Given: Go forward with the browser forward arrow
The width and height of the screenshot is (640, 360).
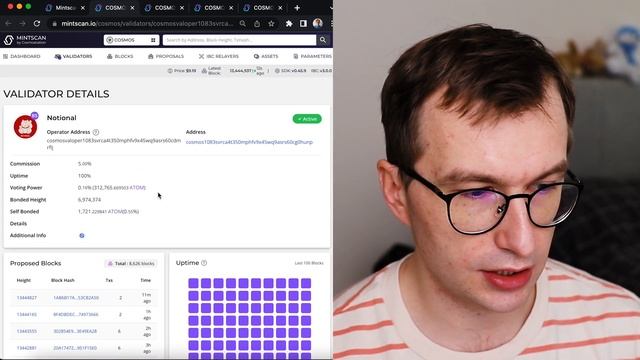Looking at the screenshot, I should pyautogui.click(x=22, y=24).
